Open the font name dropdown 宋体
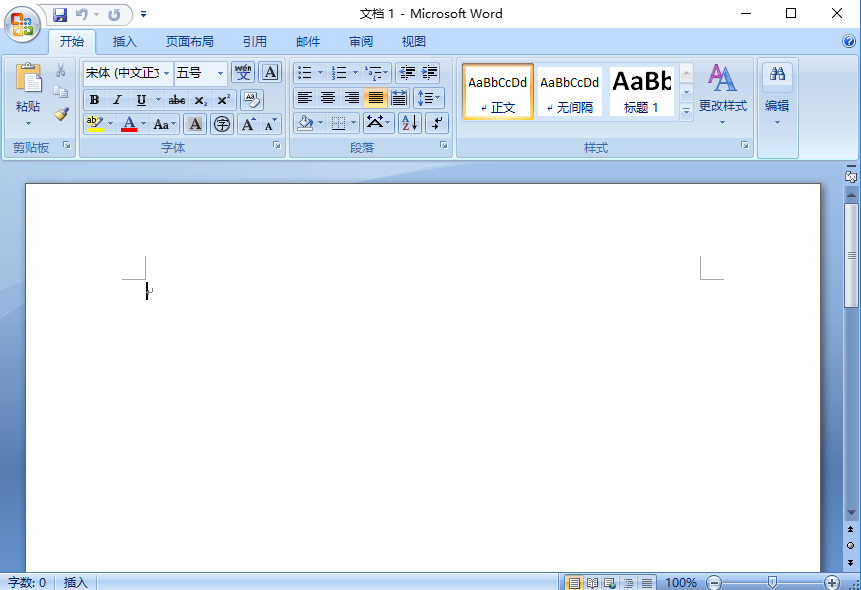The width and height of the screenshot is (861, 590). point(166,73)
